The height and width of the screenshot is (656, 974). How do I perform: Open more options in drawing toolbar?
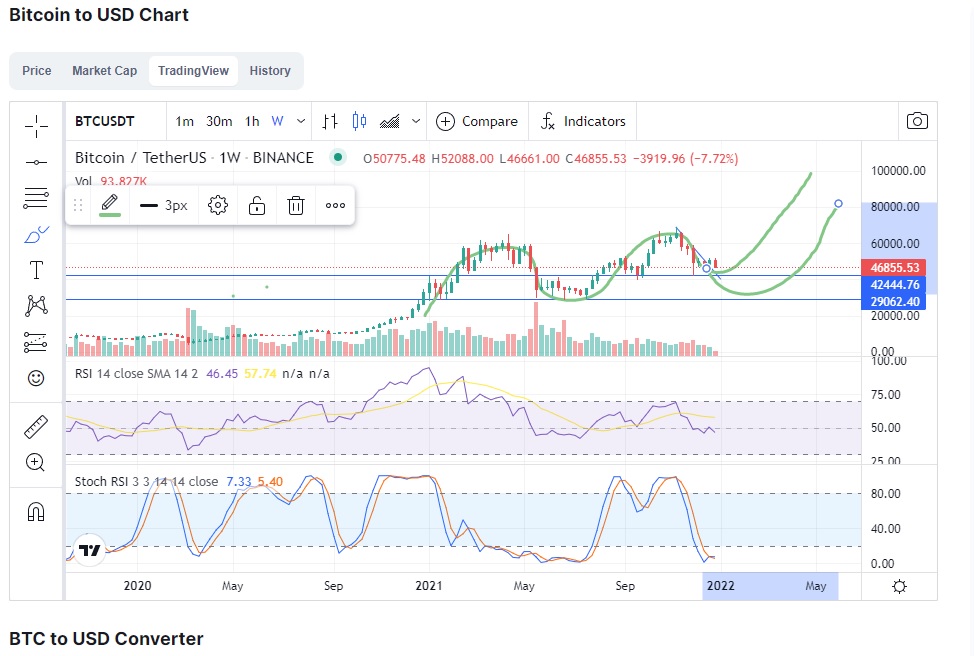[x=335, y=205]
